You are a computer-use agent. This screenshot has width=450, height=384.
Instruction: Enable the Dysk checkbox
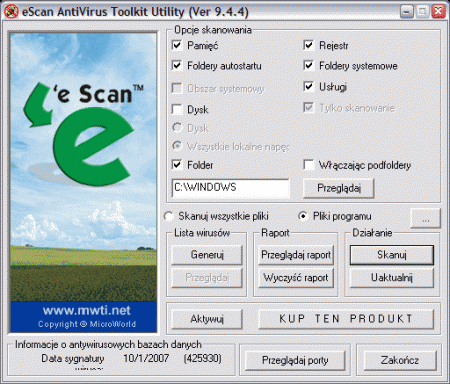tap(177, 109)
